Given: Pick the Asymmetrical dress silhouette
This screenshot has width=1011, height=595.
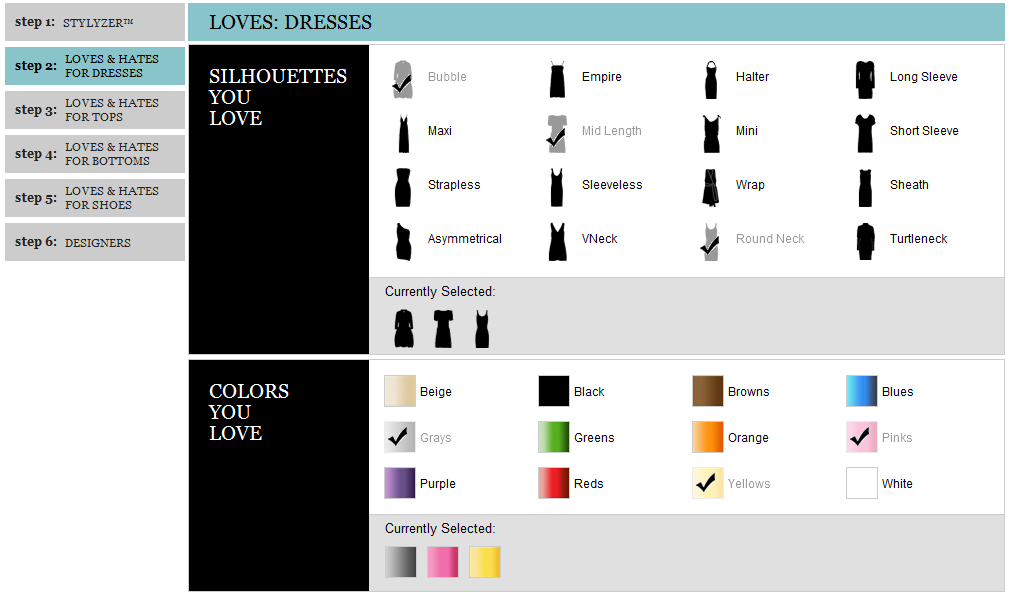Looking at the screenshot, I should [403, 241].
